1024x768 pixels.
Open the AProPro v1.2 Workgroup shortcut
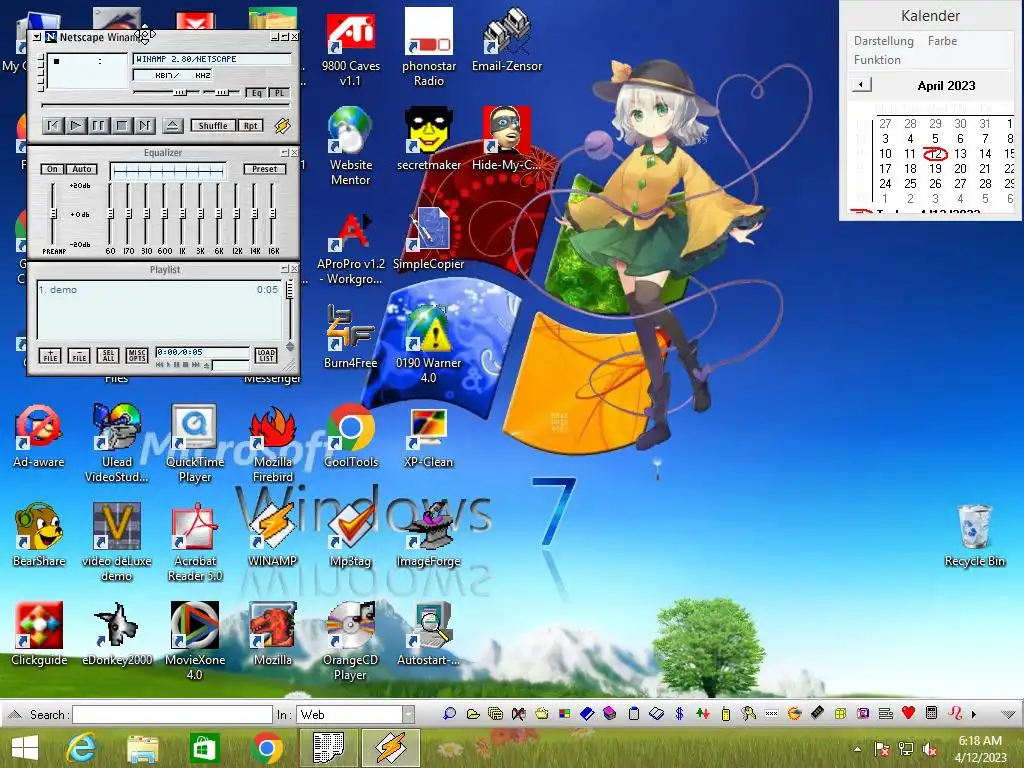tap(351, 247)
